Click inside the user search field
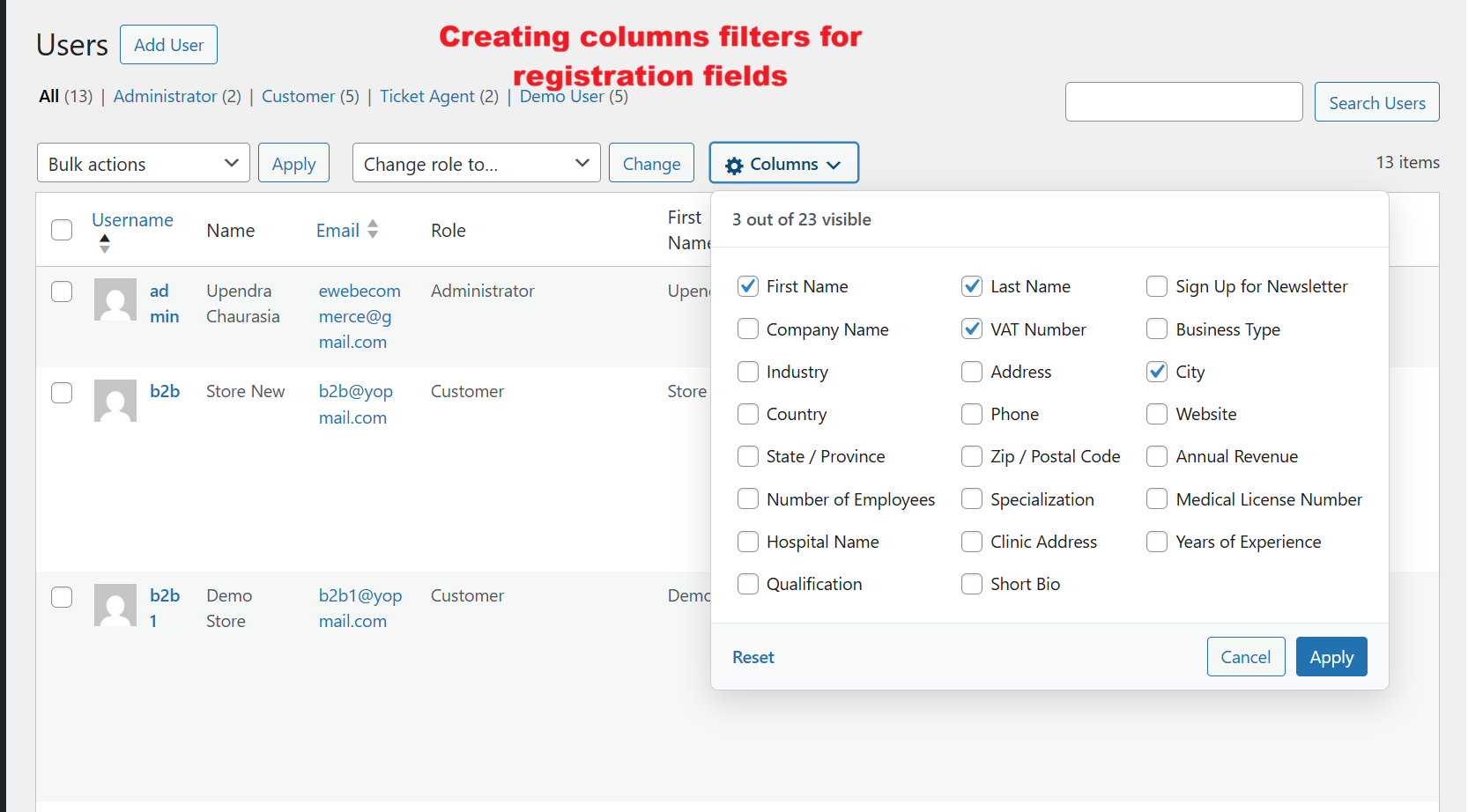This screenshot has height=812, width=1468. pyautogui.click(x=1183, y=101)
